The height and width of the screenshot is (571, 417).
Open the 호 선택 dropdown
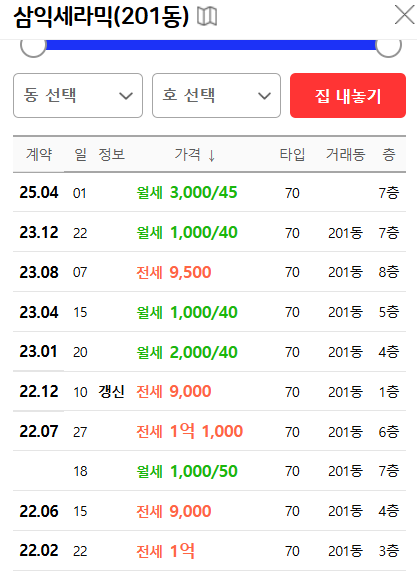216,95
